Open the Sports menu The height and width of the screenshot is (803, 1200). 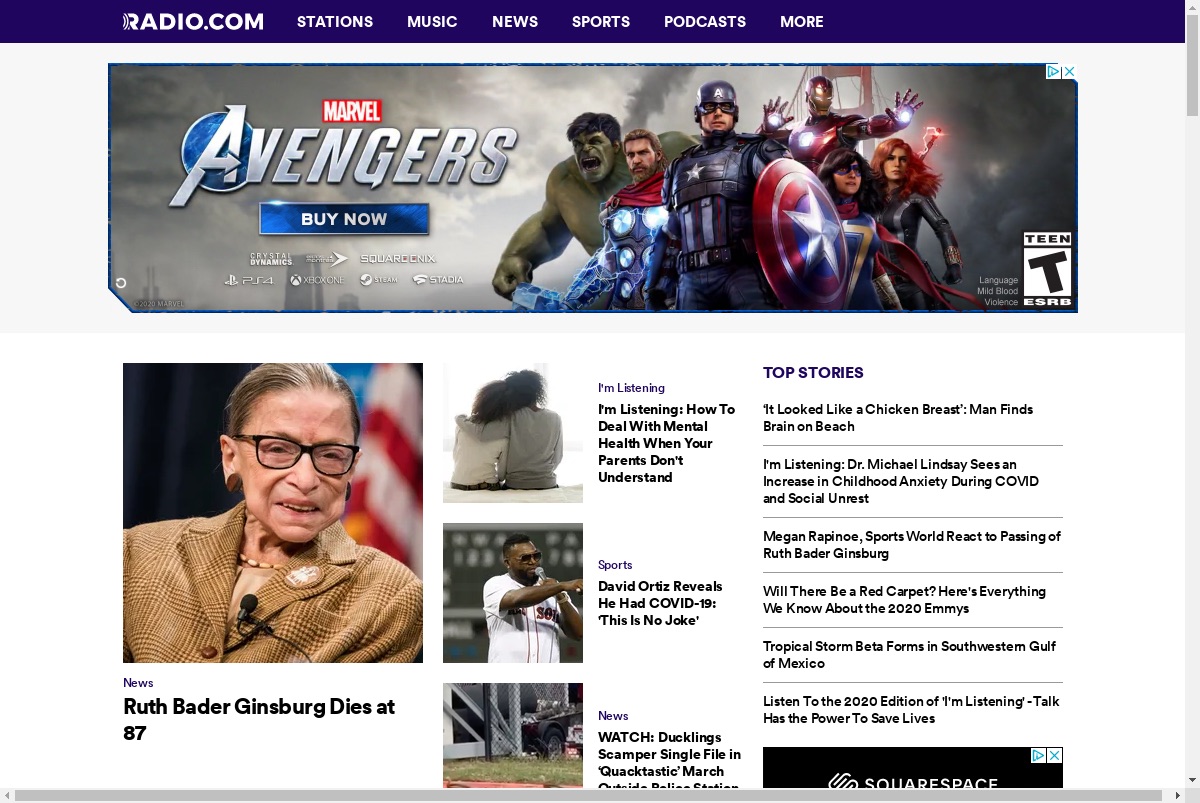[601, 21]
